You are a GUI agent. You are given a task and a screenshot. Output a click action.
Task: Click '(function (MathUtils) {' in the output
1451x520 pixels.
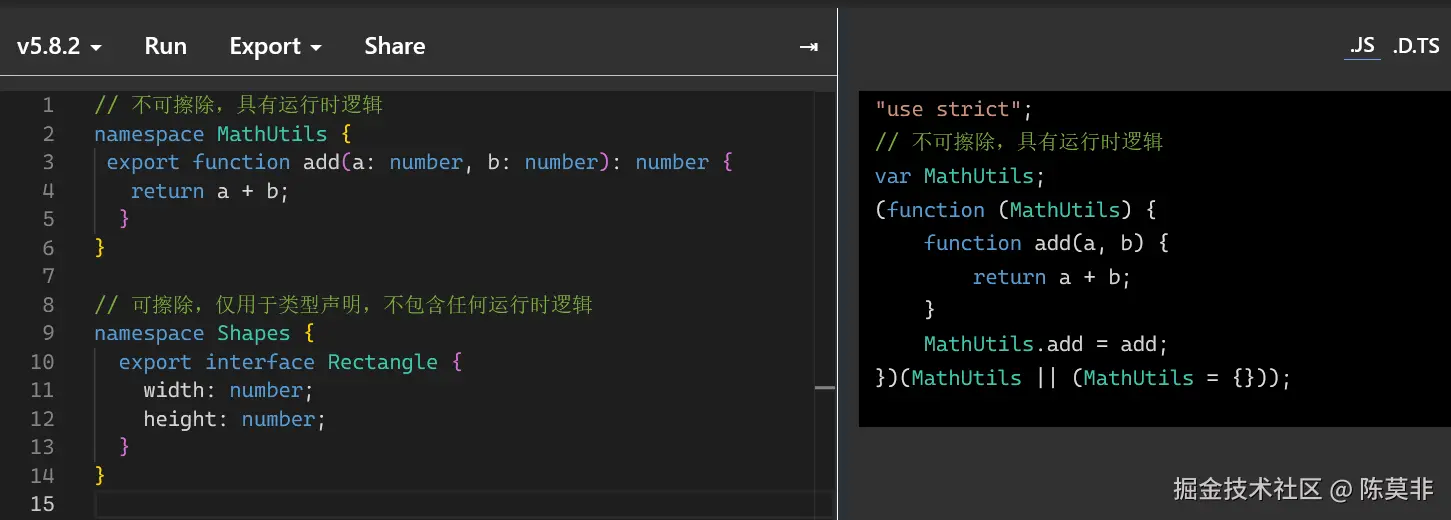1015,210
